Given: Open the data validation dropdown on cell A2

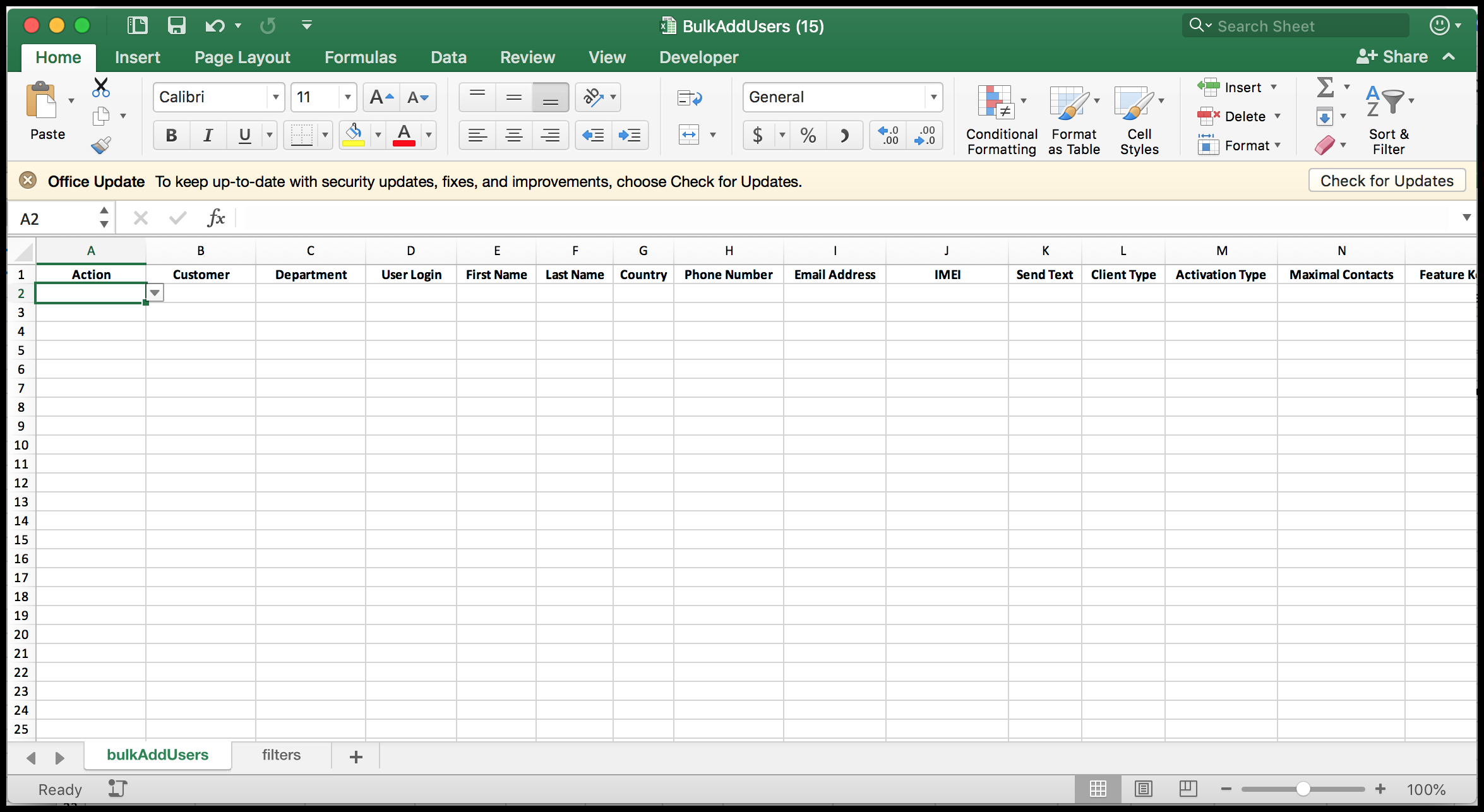Looking at the screenshot, I should point(155,293).
